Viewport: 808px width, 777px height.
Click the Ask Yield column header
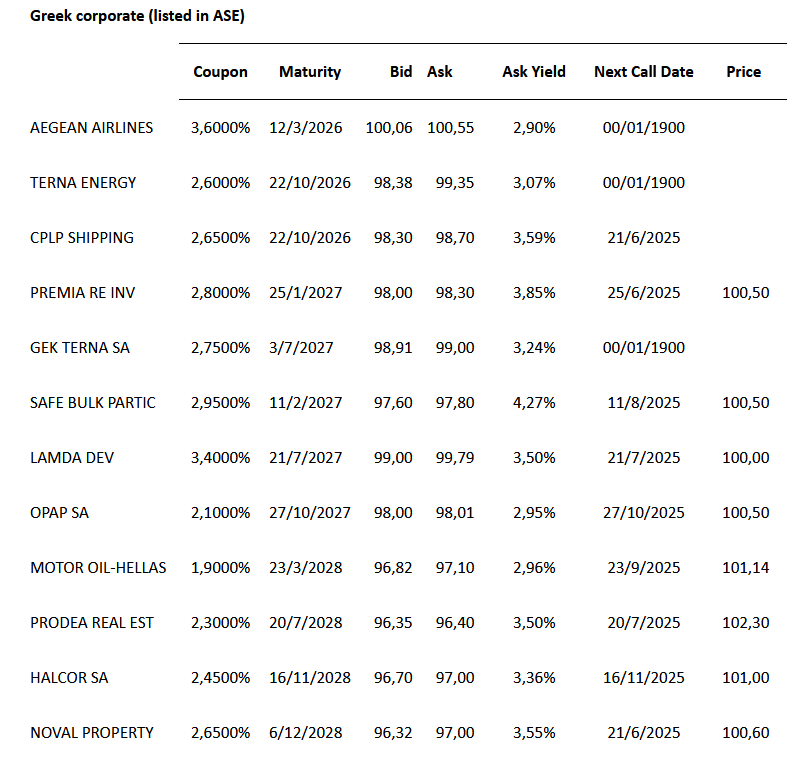[533, 72]
